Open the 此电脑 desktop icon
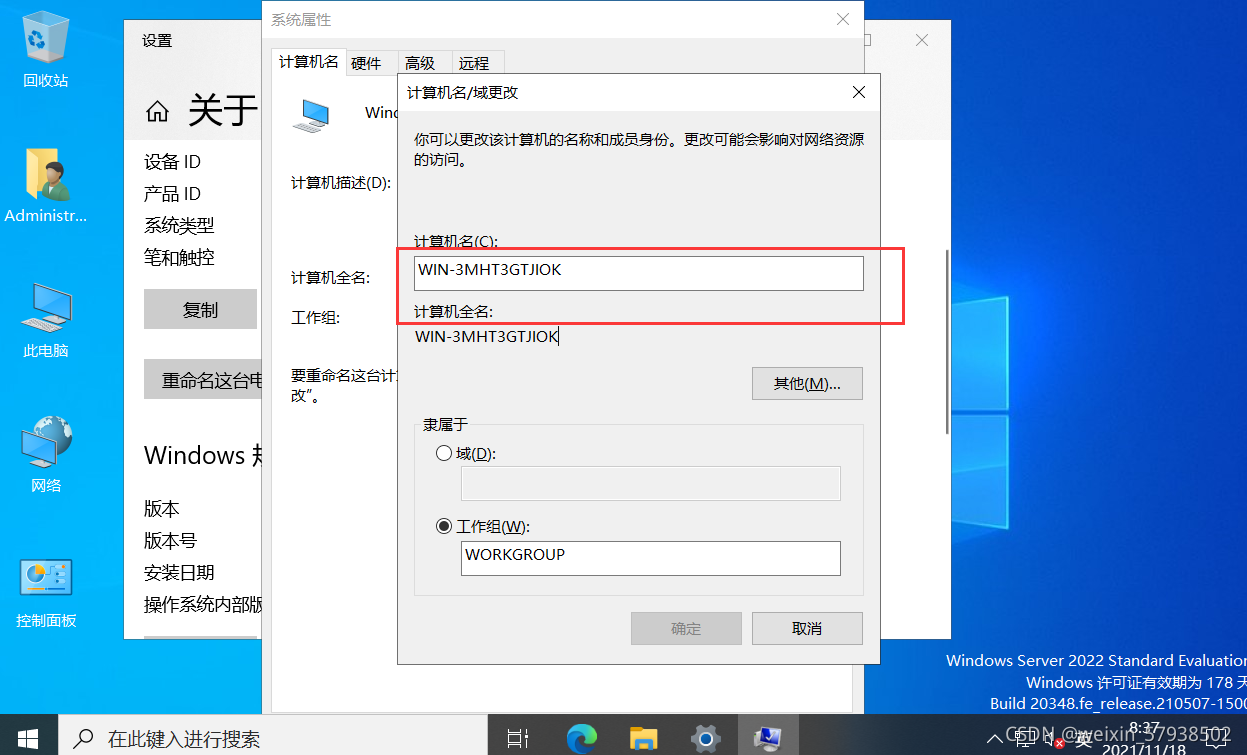1247x755 pixels. (46, 321)
